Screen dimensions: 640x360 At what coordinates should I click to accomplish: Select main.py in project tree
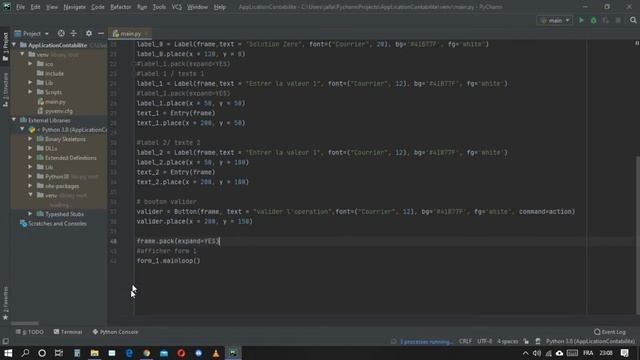(51, 102)
